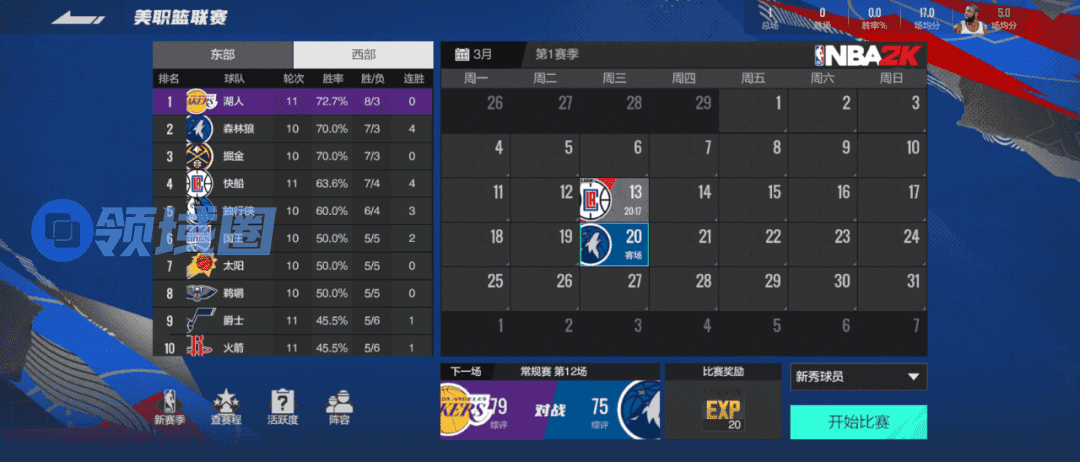Click the calendar icon beside 3月
This screenshot has width=1080, height=462.
[462, 54]
